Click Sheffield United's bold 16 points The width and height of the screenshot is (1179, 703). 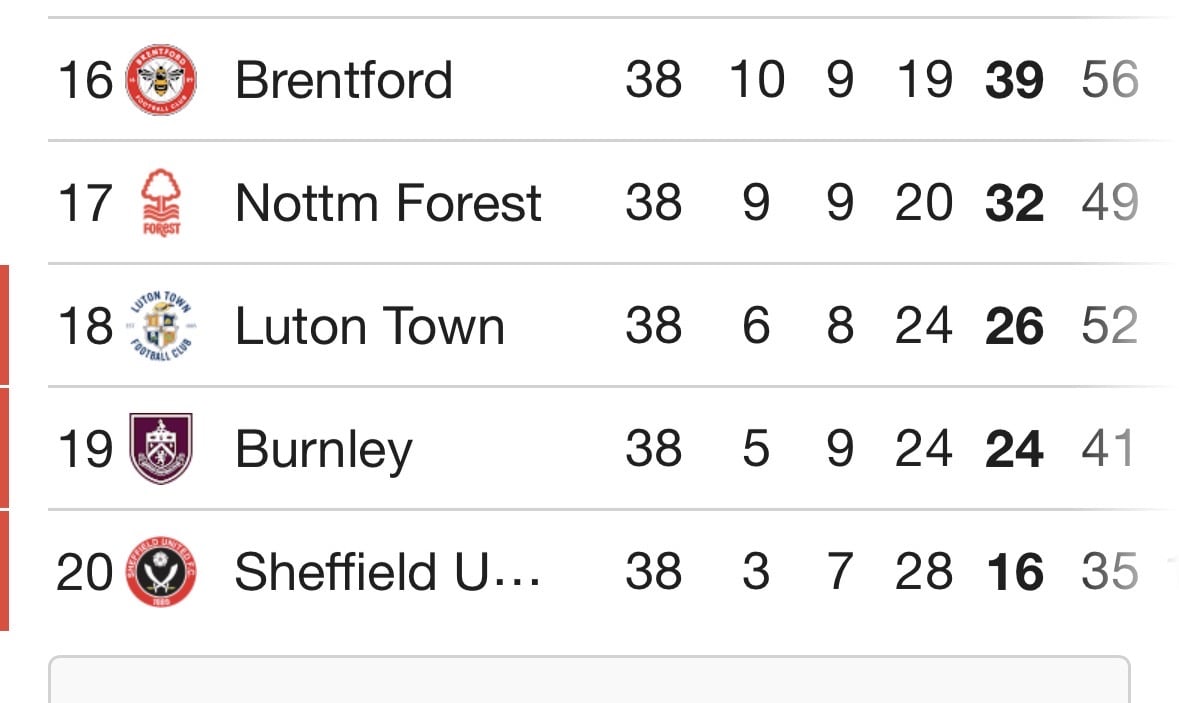[x=1015, y=571]
